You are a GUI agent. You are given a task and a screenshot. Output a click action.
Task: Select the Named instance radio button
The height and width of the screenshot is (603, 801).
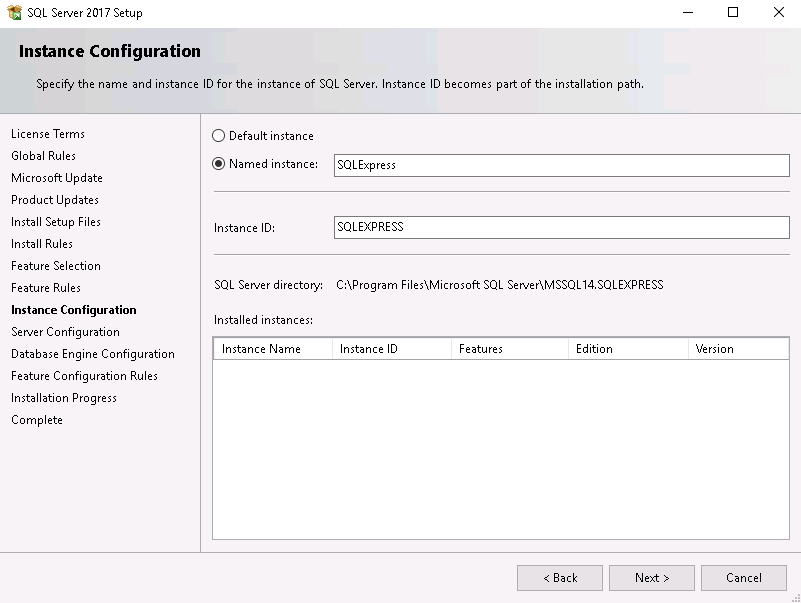218,164
